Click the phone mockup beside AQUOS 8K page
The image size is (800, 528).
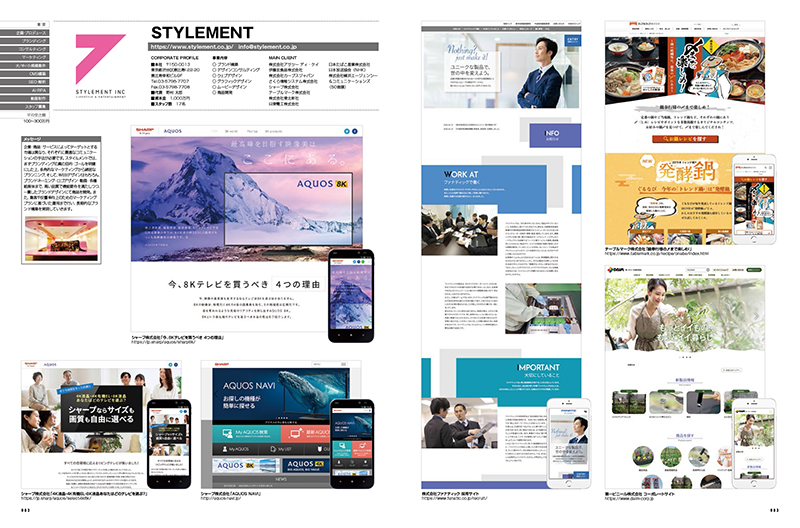pyautogui.click(x=351, y=296)
